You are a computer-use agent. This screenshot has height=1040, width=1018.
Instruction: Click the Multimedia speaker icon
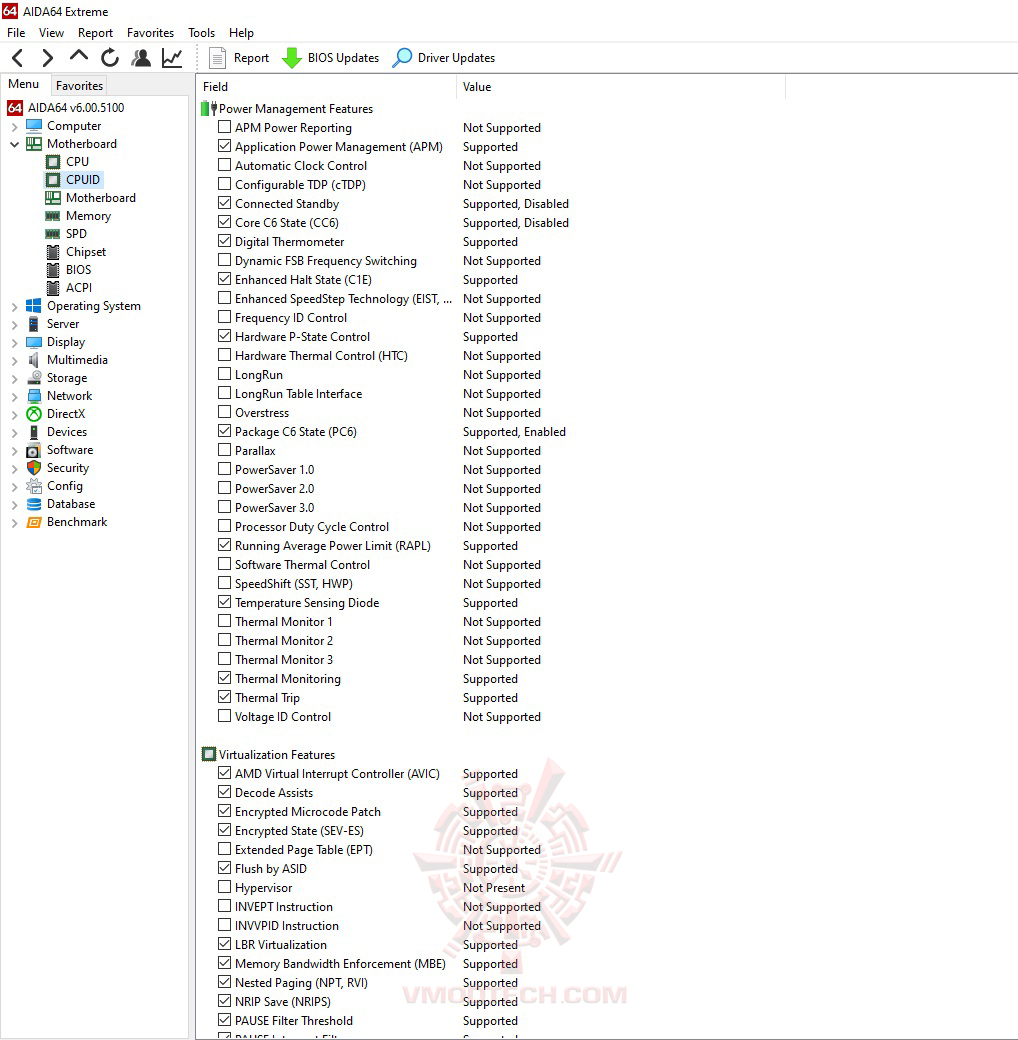pyautogui.click(x=34, y=359)
